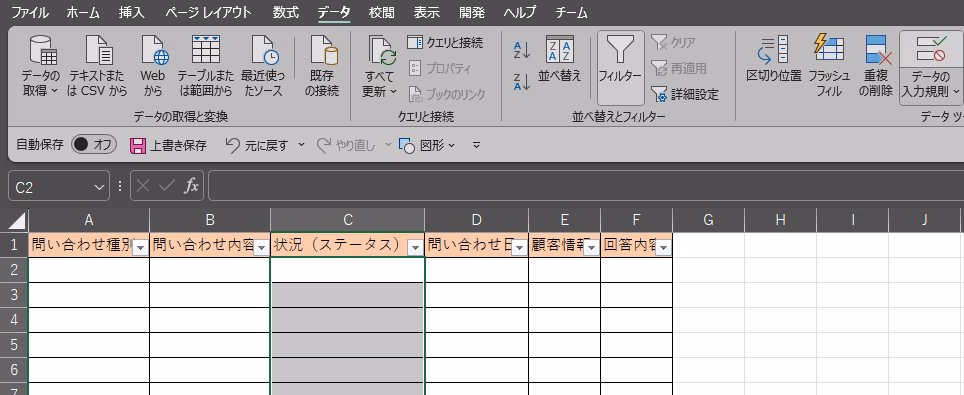Click 元に戻す undo button

(256, 145)
